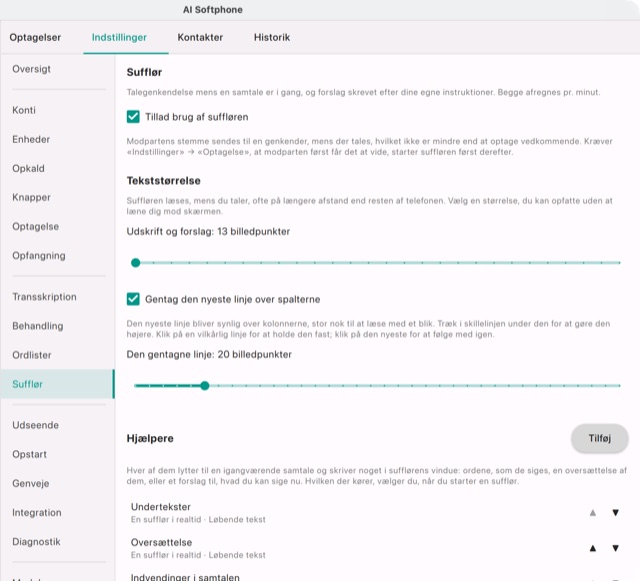The width and height of the screenshot is (640, 581).
Task: Move Oversættelse helper up
Action: coord(593,548)
